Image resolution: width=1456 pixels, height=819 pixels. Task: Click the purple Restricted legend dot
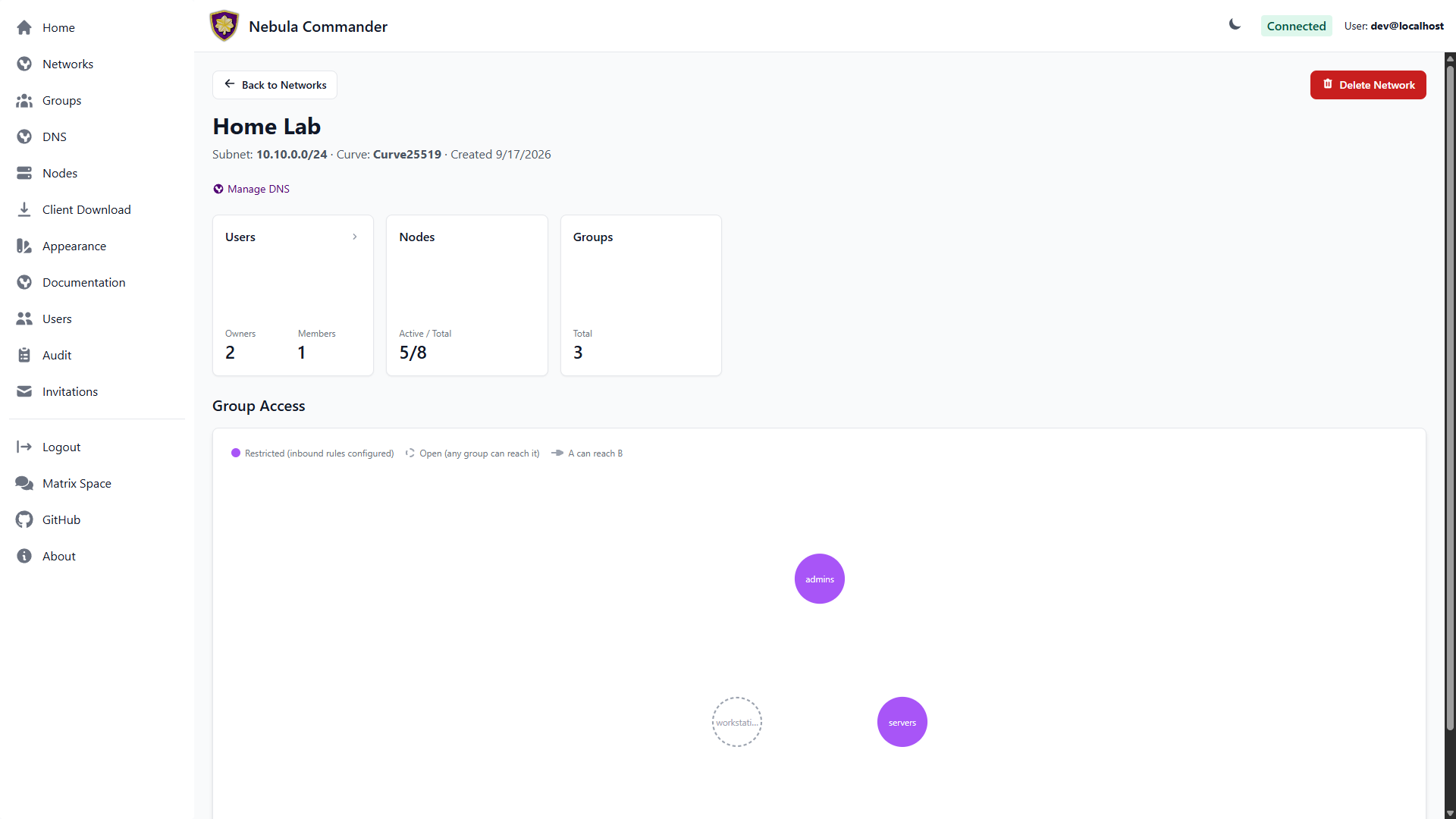(236, 453)
